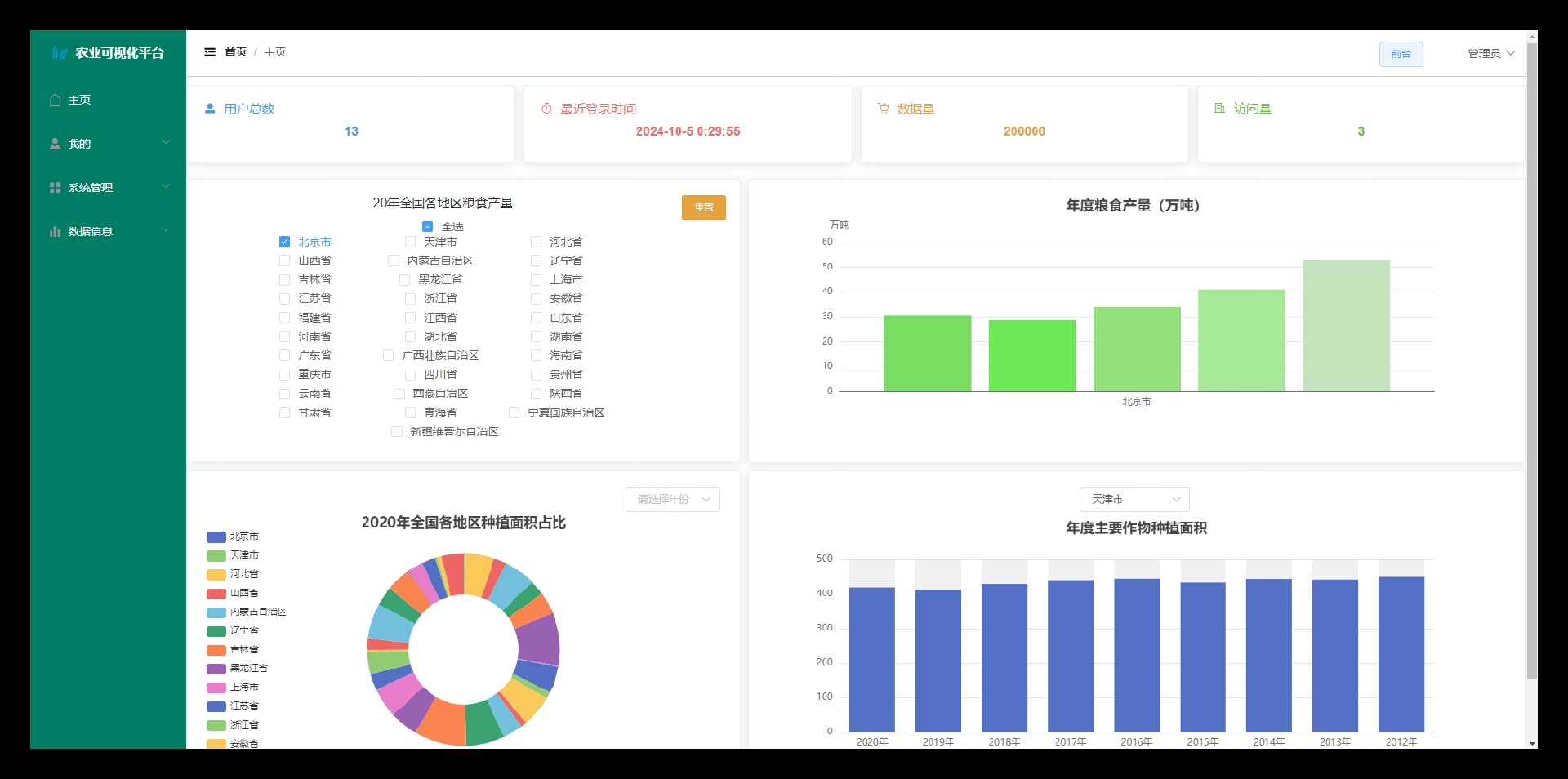Click the user total value 13
The image size is (1568, 779).
(x=351, y=131)
